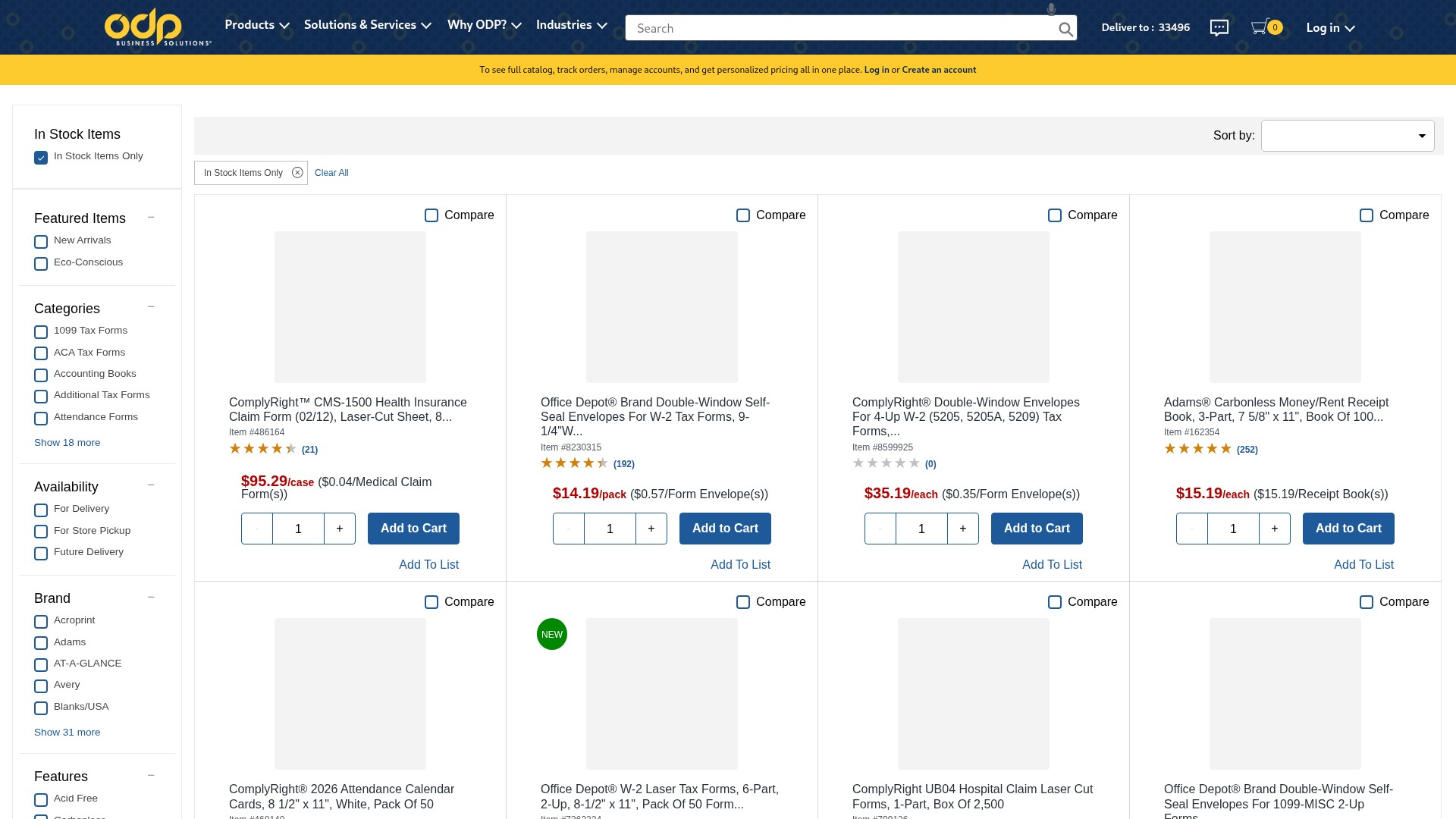
Task: Check the Avery brand filter
Action: (41, 686)
